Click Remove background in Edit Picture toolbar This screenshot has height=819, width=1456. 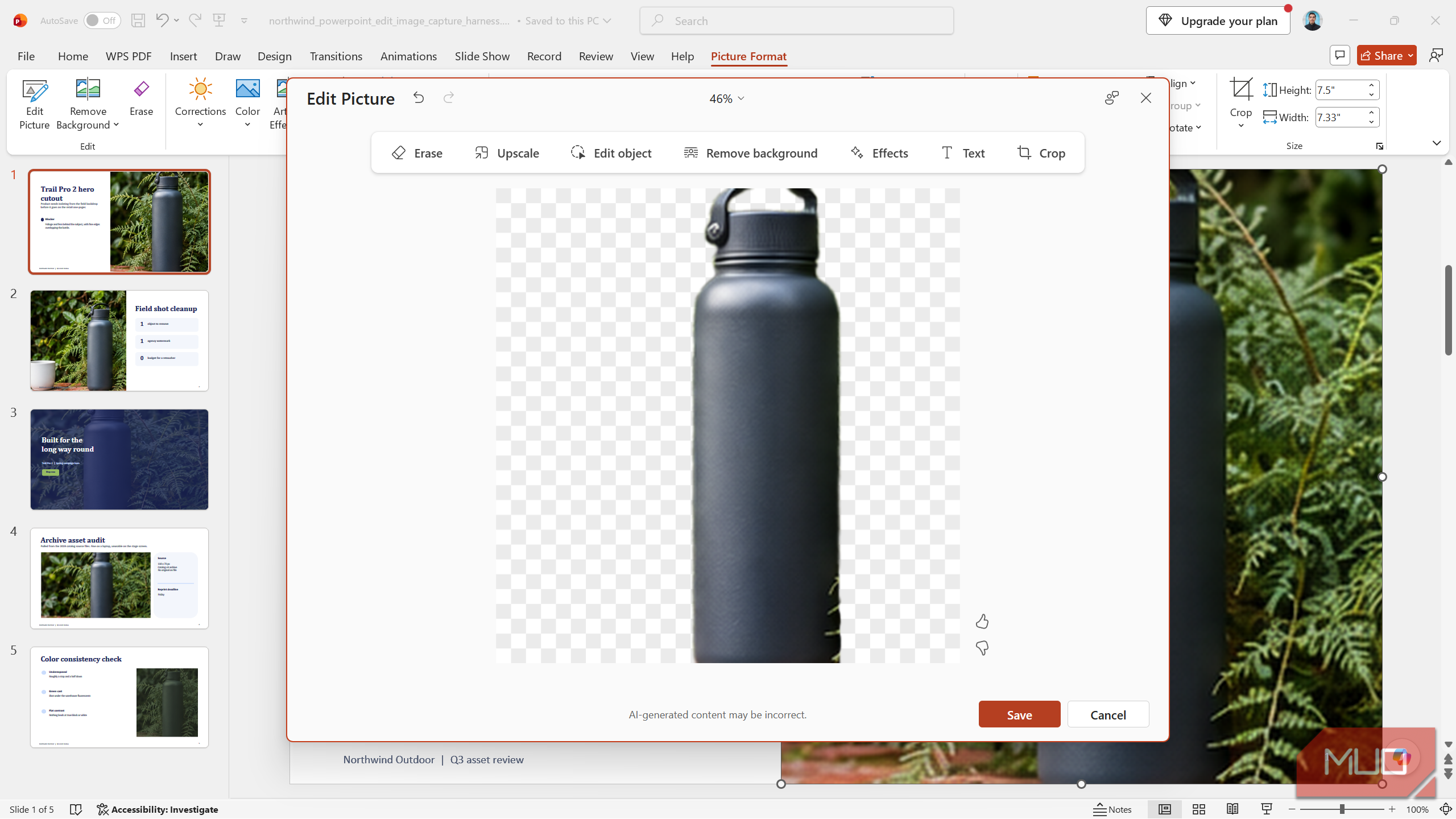pos(750,153)
